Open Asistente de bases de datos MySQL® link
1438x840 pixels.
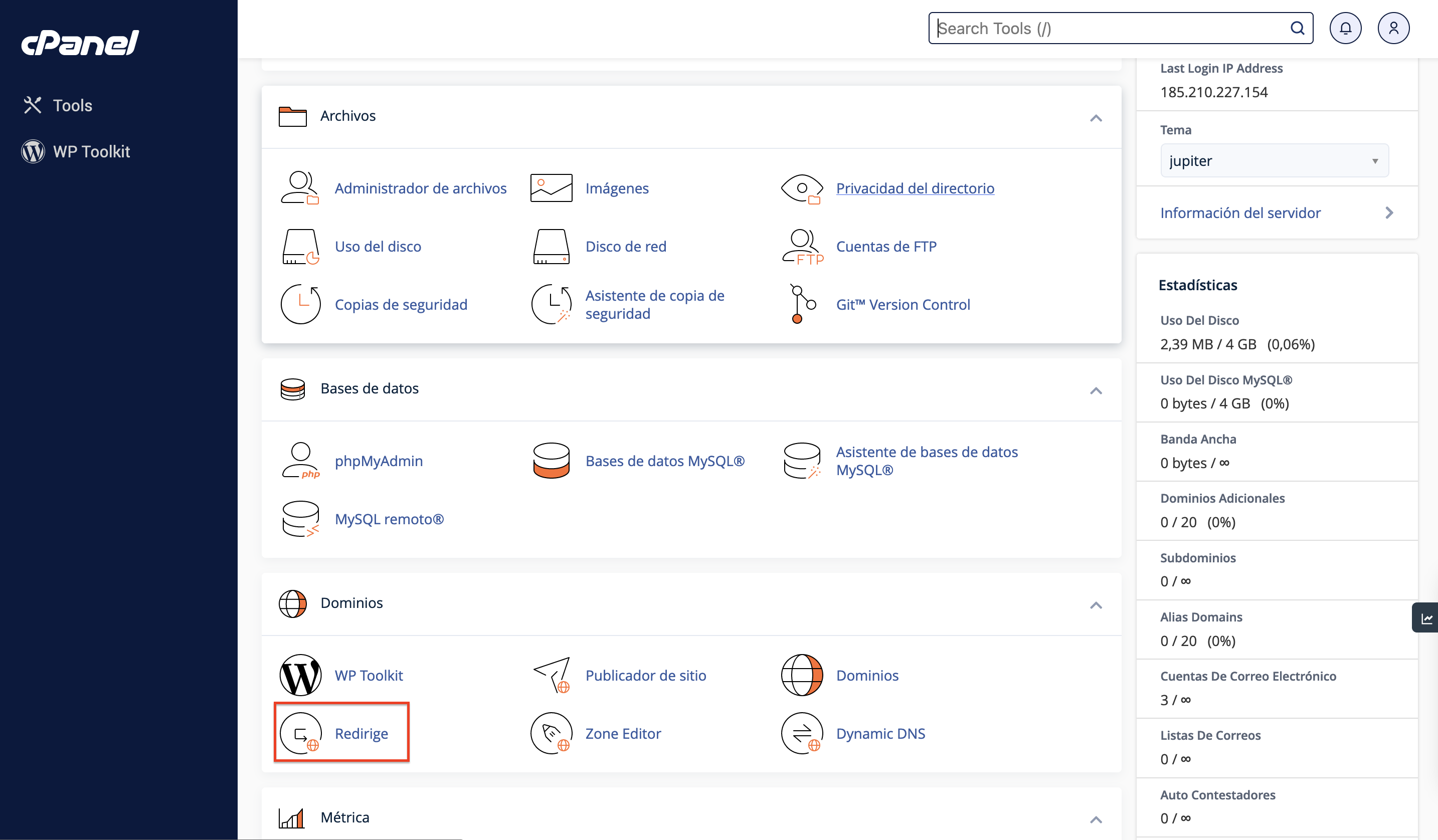(x=927, y=461)
